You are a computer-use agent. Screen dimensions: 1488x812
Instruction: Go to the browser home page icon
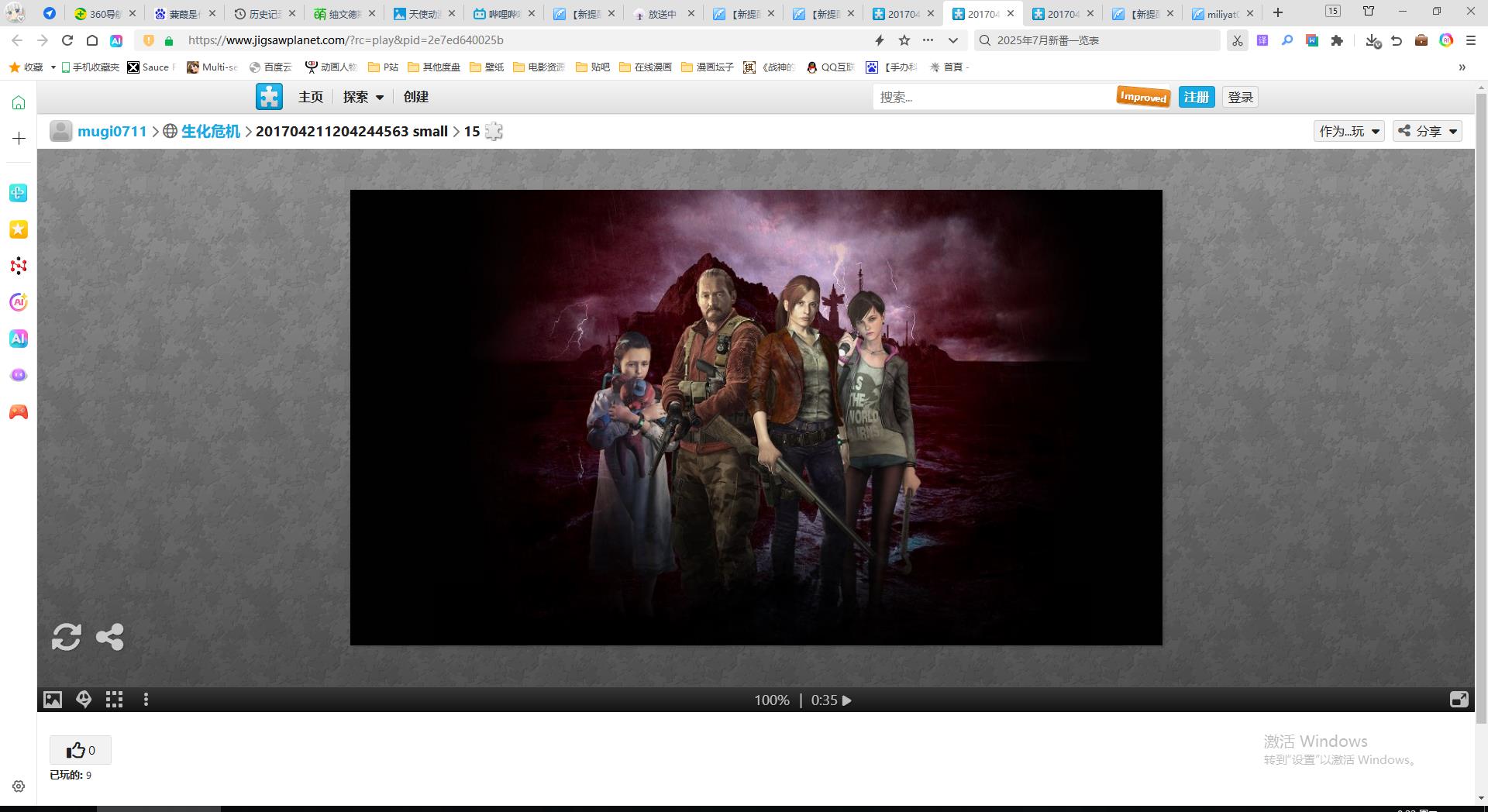[x=91, y=40]
